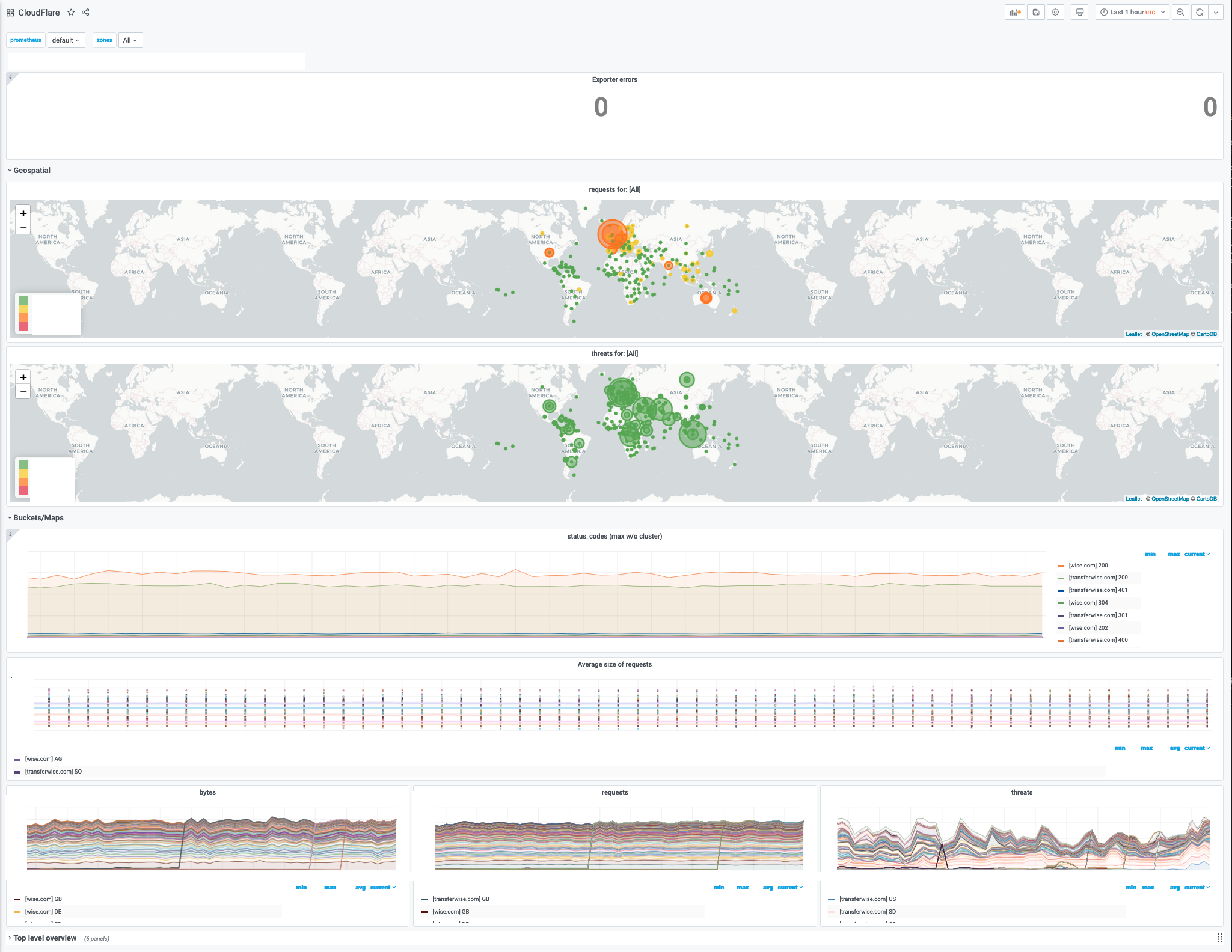Collapse the Geospatial row
Viewport: 1232px width, 952px height.
click(x=31, y=171)
